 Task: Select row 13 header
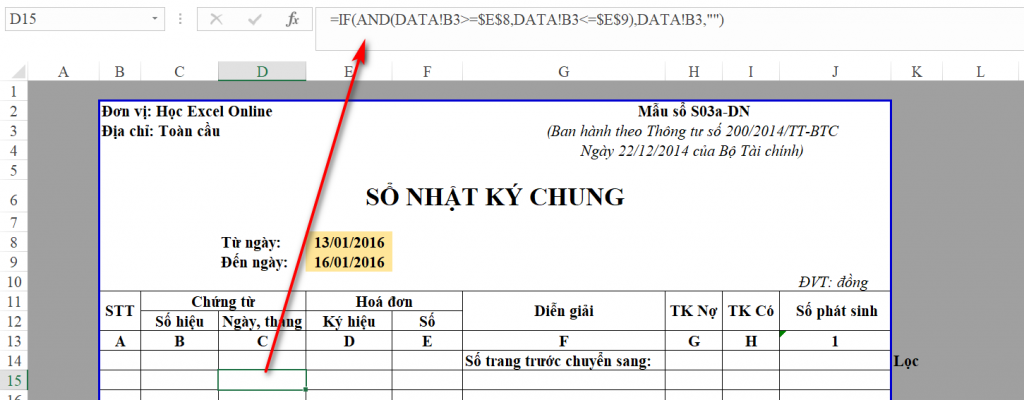click(x=14, y=341)
